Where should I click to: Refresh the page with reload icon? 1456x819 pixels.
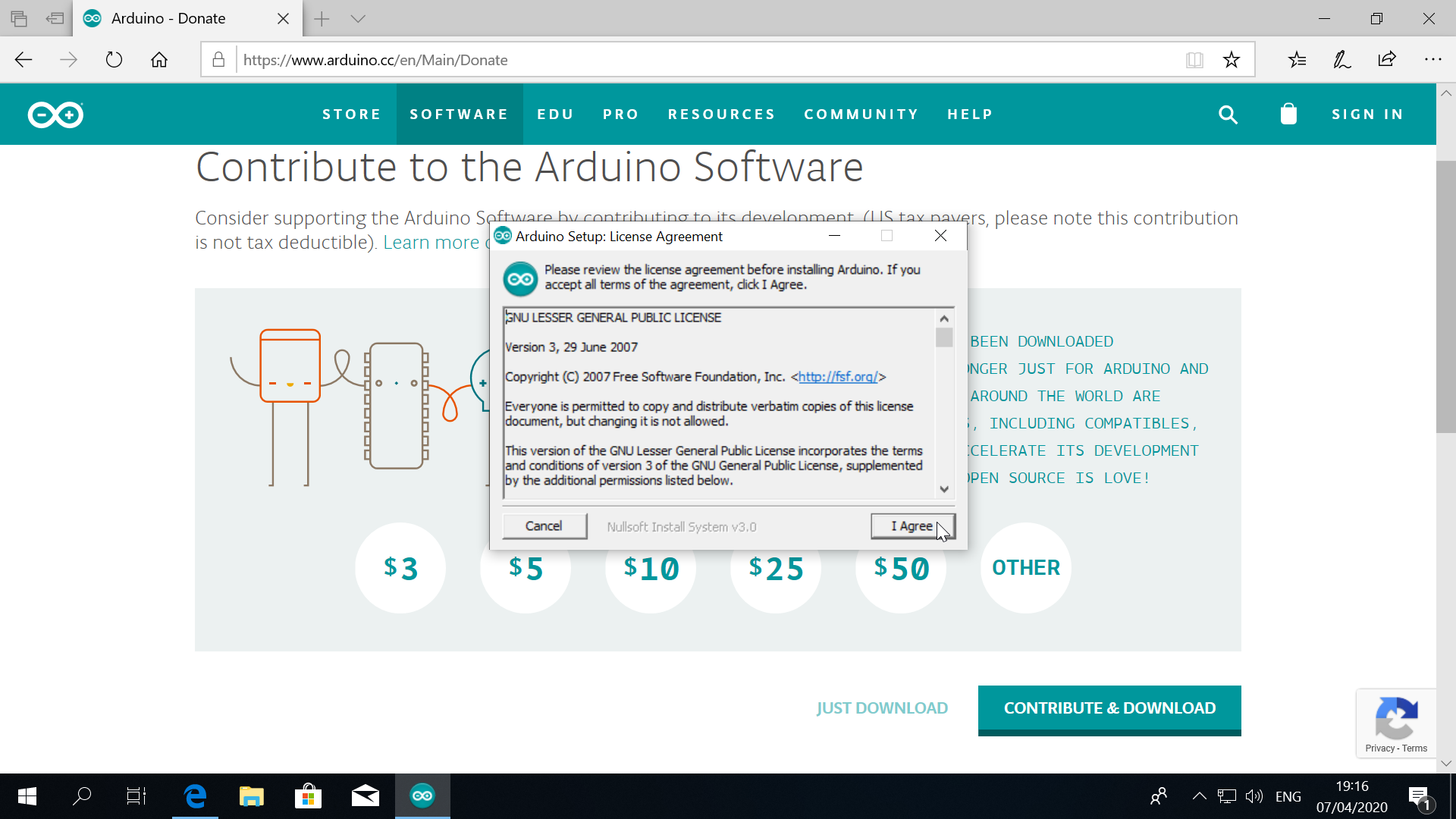point(114,60)
